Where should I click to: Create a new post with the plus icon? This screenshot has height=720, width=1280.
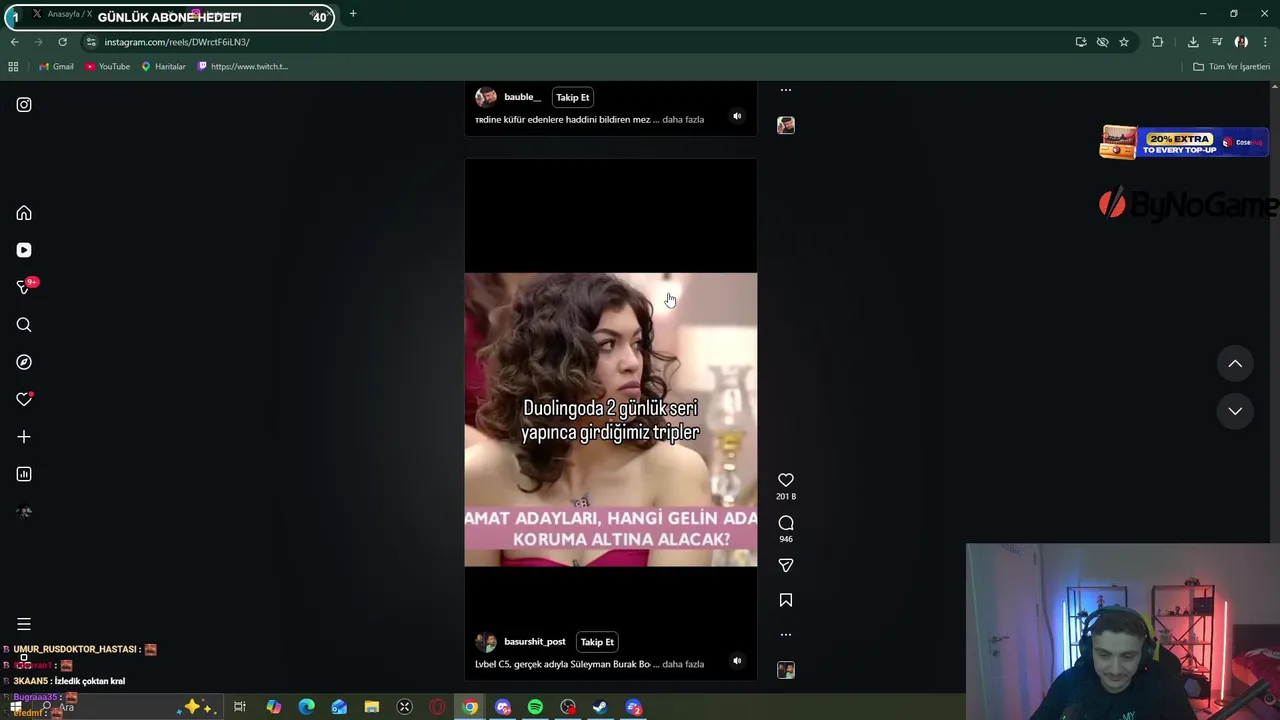click(24, 437)
